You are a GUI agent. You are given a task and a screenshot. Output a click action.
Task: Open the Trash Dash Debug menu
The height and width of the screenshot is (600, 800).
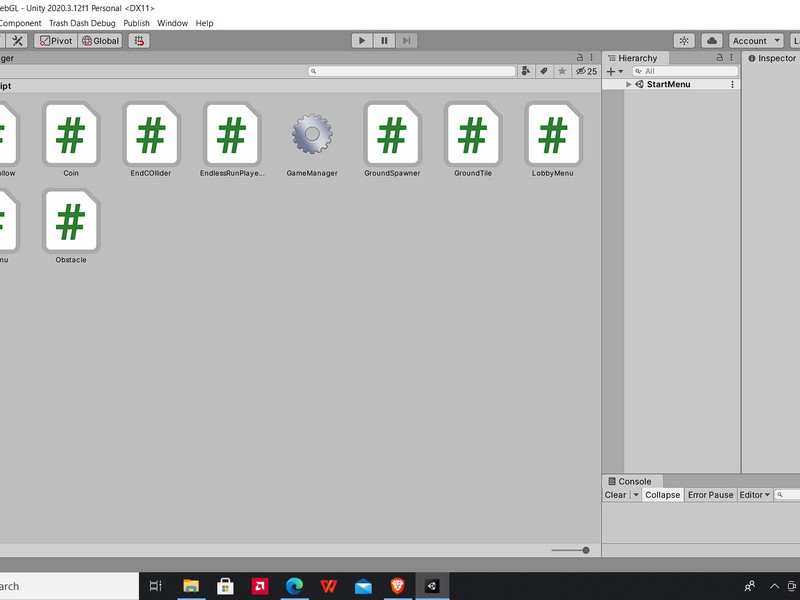[82, 23]
